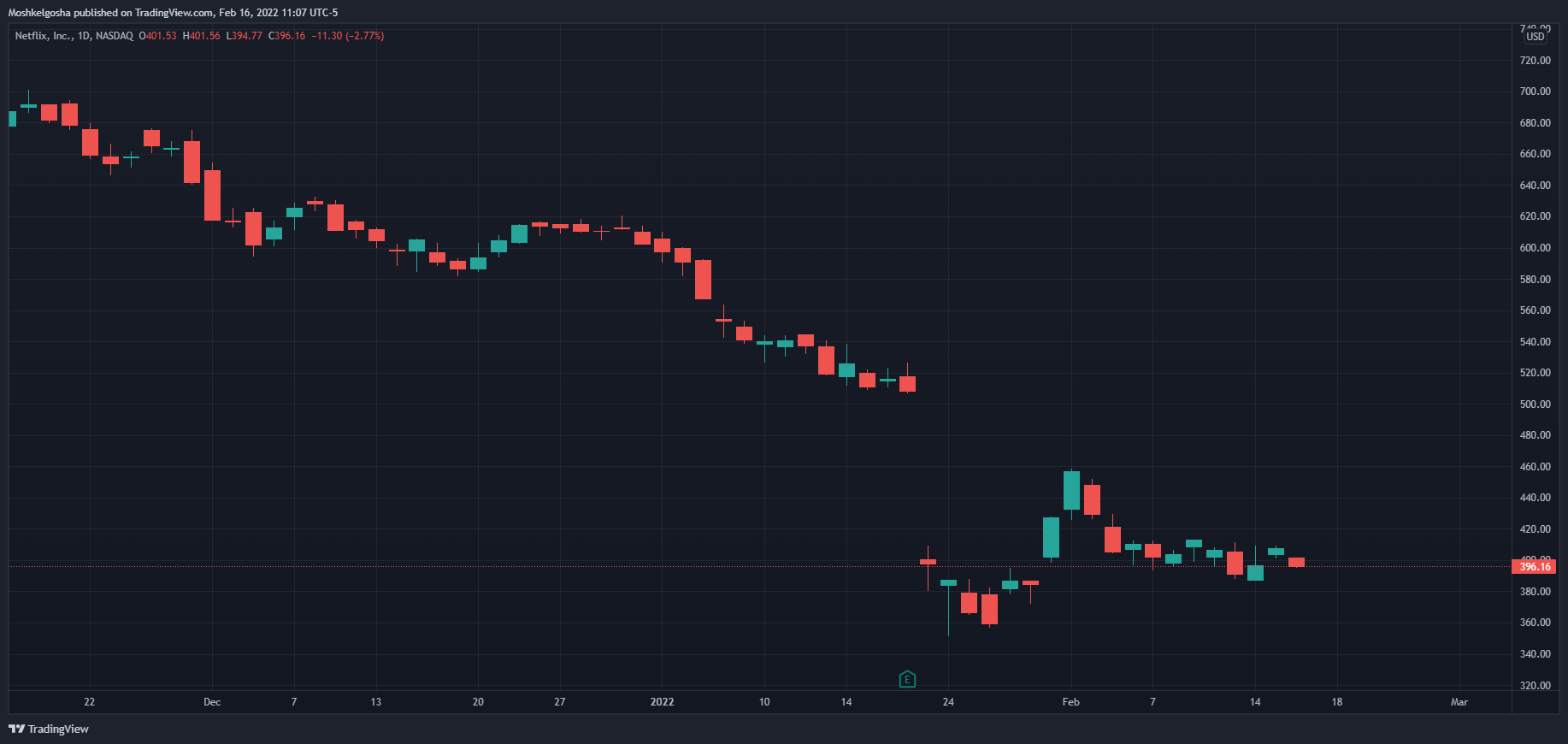Open the USD currency selector
The height and width of the screenshot is (744, 1568).
1536,36
